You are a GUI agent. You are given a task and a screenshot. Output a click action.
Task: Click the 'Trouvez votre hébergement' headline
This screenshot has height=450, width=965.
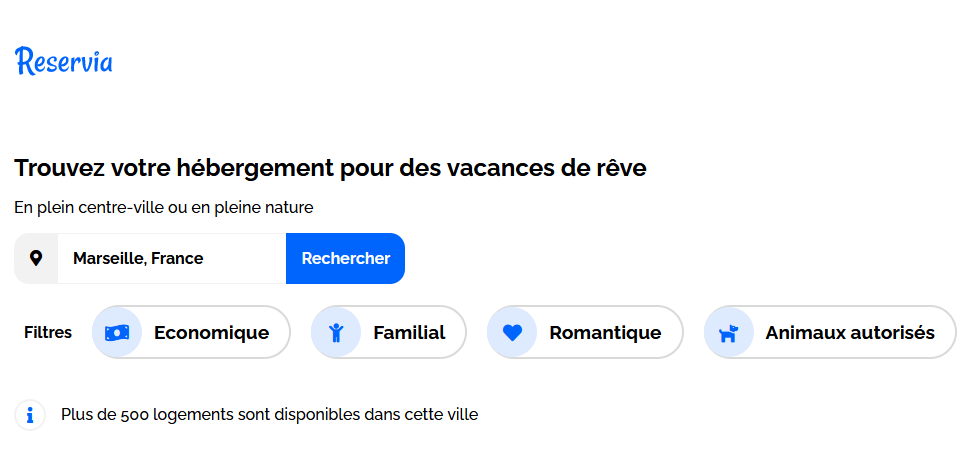(x=330, y=168)
